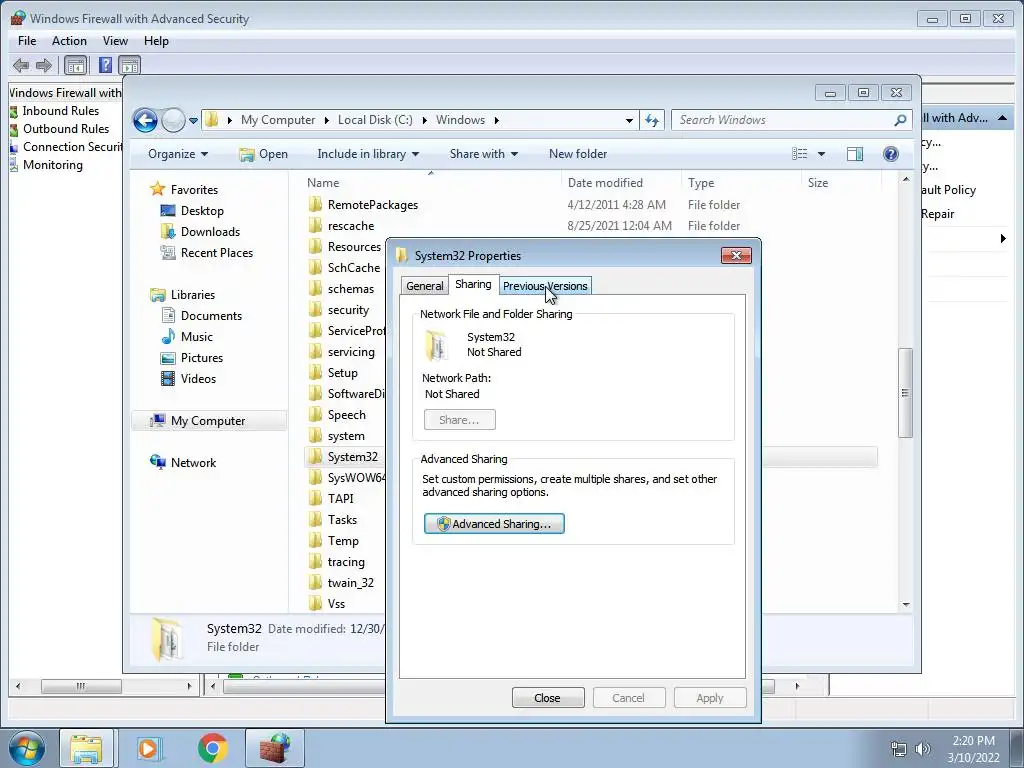Click the round Help icon in Explorer toolbar

point(890,154)
